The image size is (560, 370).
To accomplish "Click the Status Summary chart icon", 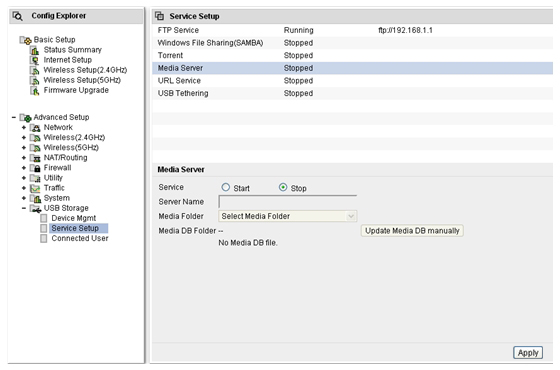I will pos(35,50).
